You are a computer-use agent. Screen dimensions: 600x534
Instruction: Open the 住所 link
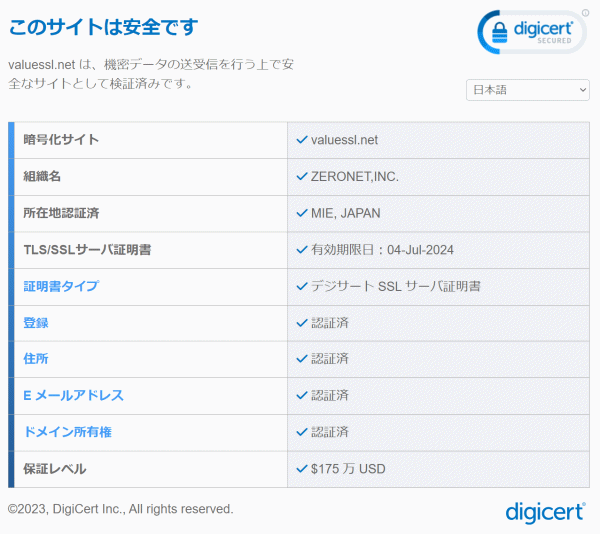36,359
